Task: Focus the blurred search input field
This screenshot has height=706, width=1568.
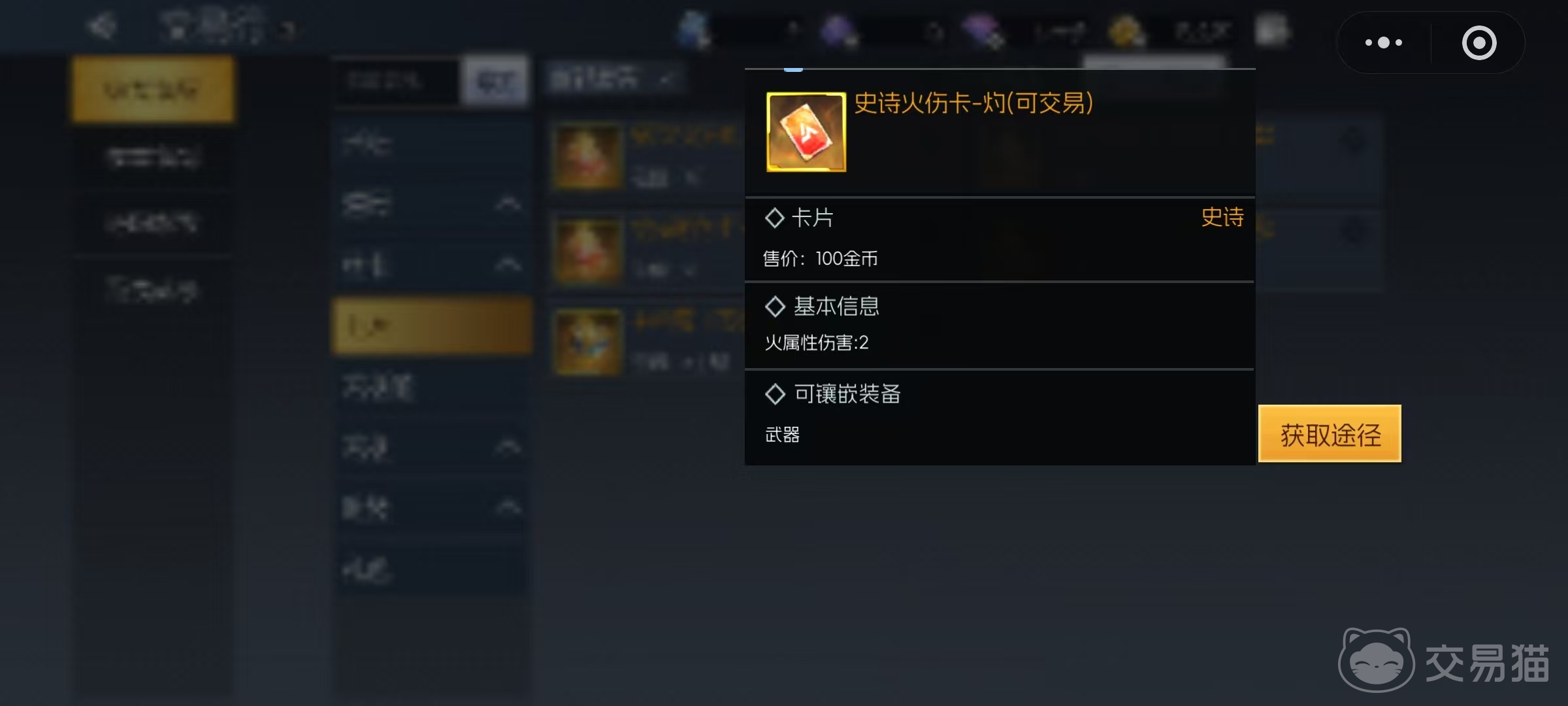Action: click(x=397, y=81)
